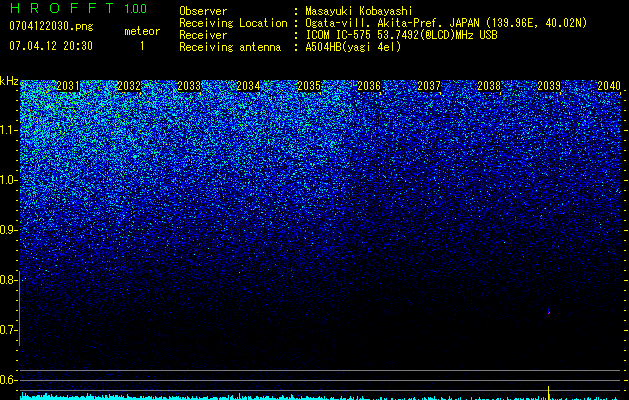Click the 2035 time marker
Viewport: 629px width, 400px height.
309,86
